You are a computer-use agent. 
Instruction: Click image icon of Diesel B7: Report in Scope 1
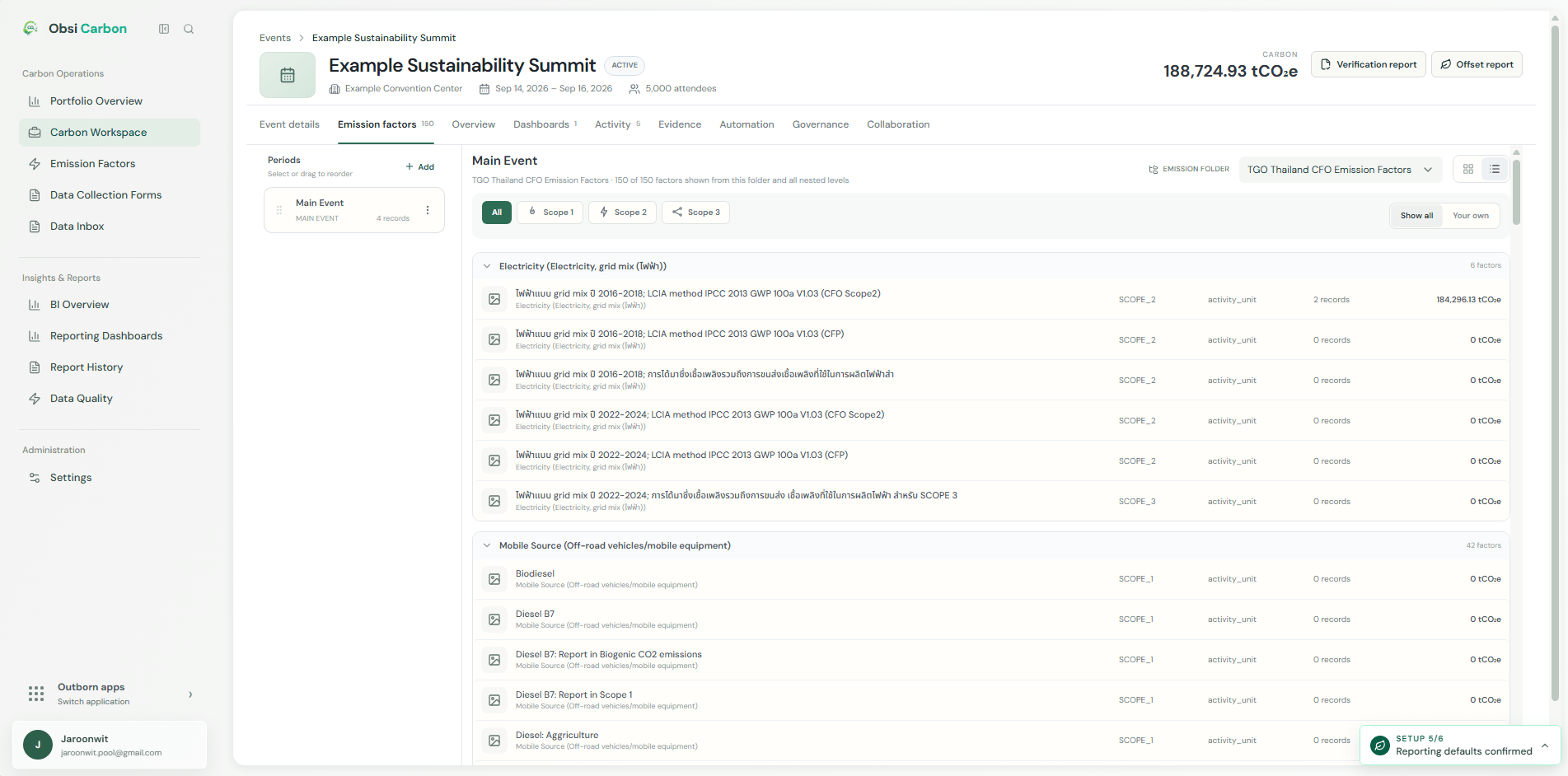pos(494,700)
